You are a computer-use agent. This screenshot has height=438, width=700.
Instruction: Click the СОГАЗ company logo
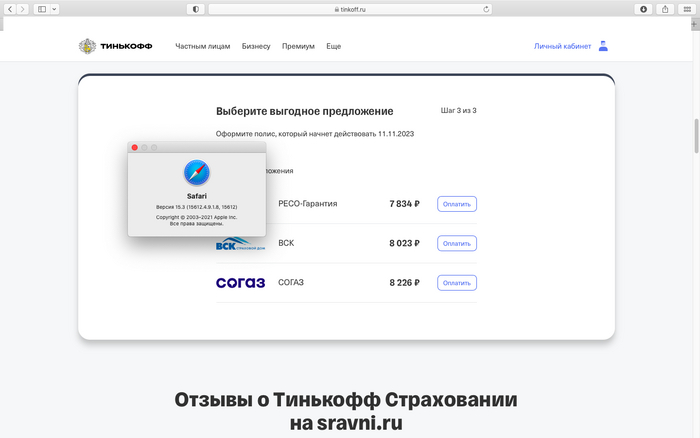point(241,283)
